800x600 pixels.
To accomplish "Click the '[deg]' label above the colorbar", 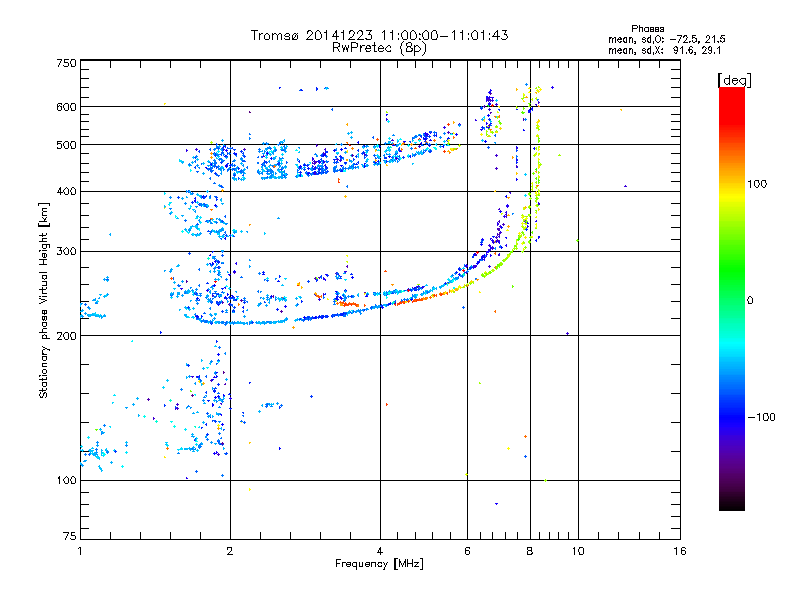I will point(734,80).
